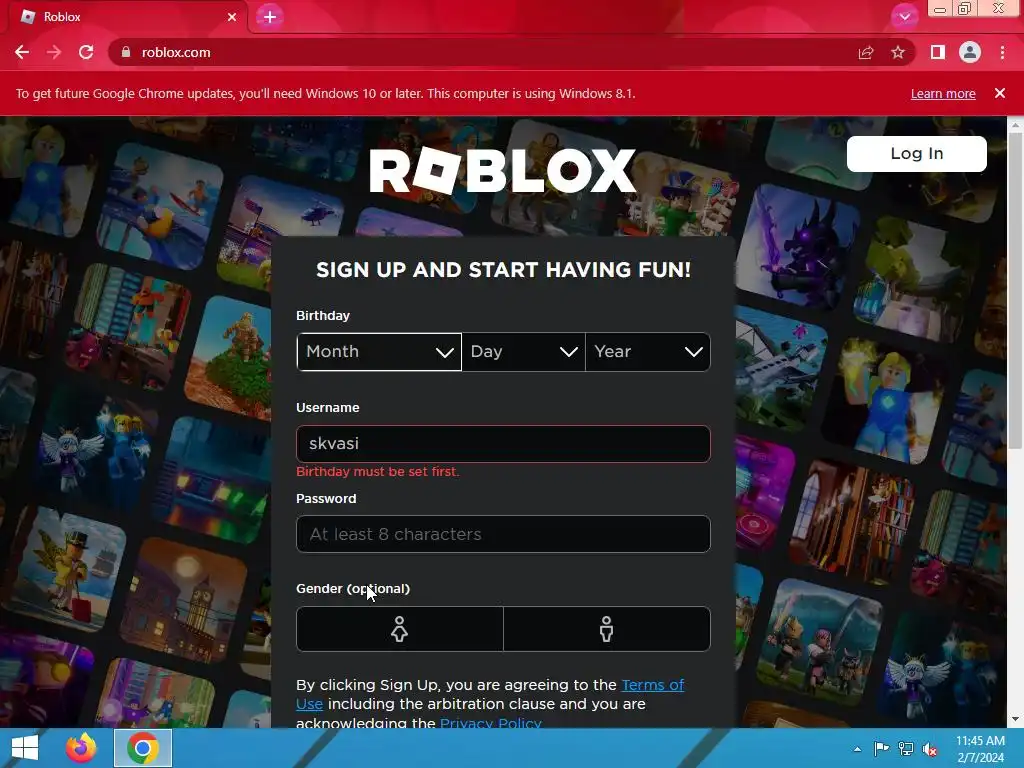The height and width of the screenshot is (768, 1024).
Task: Click the muted volume tray icon
Action: (x=930, y=749)
